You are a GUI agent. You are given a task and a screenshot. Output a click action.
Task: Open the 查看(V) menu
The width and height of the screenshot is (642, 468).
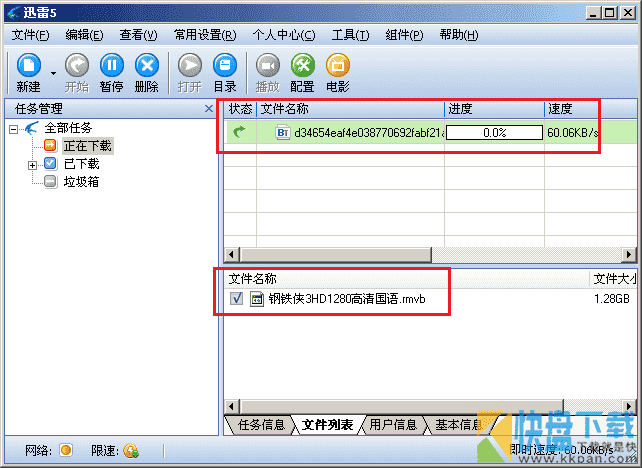tap(138, 35)
